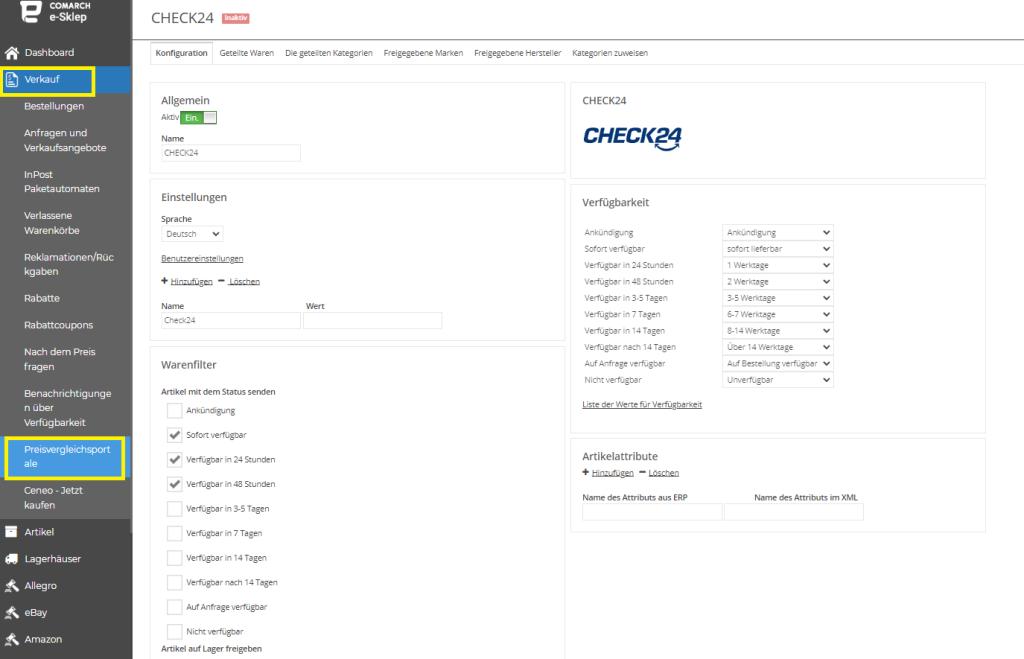Click the general Name field CHECK24
Screen dimensions: 1024x659
231,153
